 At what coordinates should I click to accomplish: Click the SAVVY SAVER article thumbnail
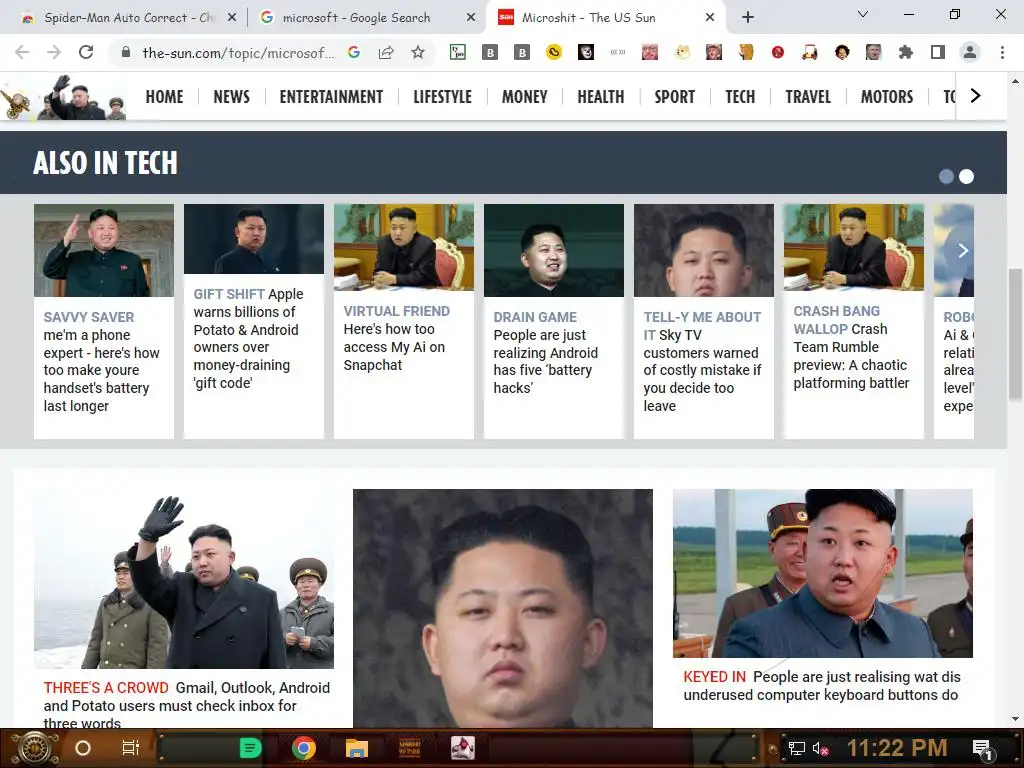point(104,250)
